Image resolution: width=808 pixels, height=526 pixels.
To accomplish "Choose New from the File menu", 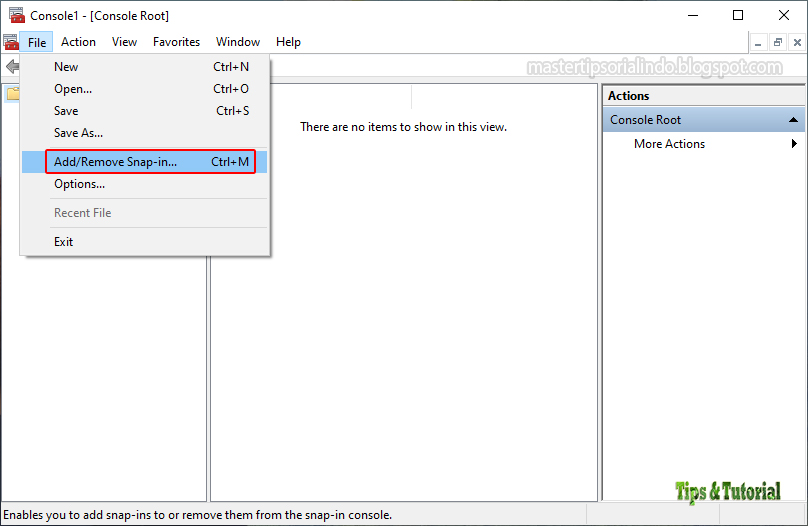I will pos(145,67).
